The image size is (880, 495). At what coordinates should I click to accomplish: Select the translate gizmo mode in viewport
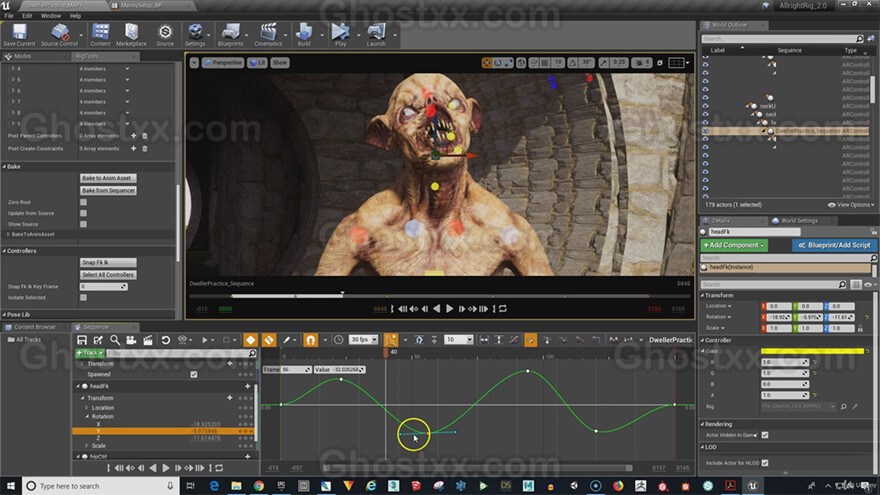[x=487, y=63]
